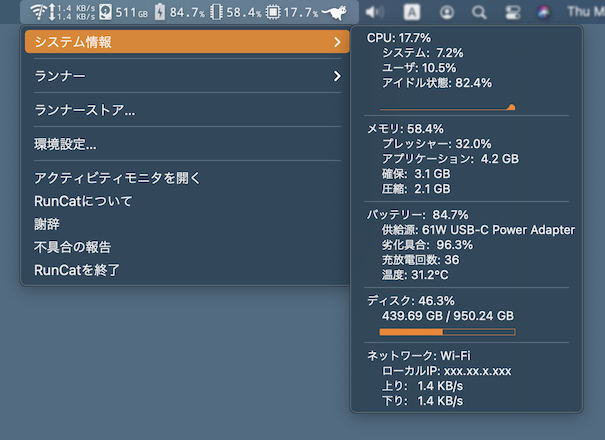
Task: Click the disk storage icon showing 511 GB
Action: pos(106,13)
